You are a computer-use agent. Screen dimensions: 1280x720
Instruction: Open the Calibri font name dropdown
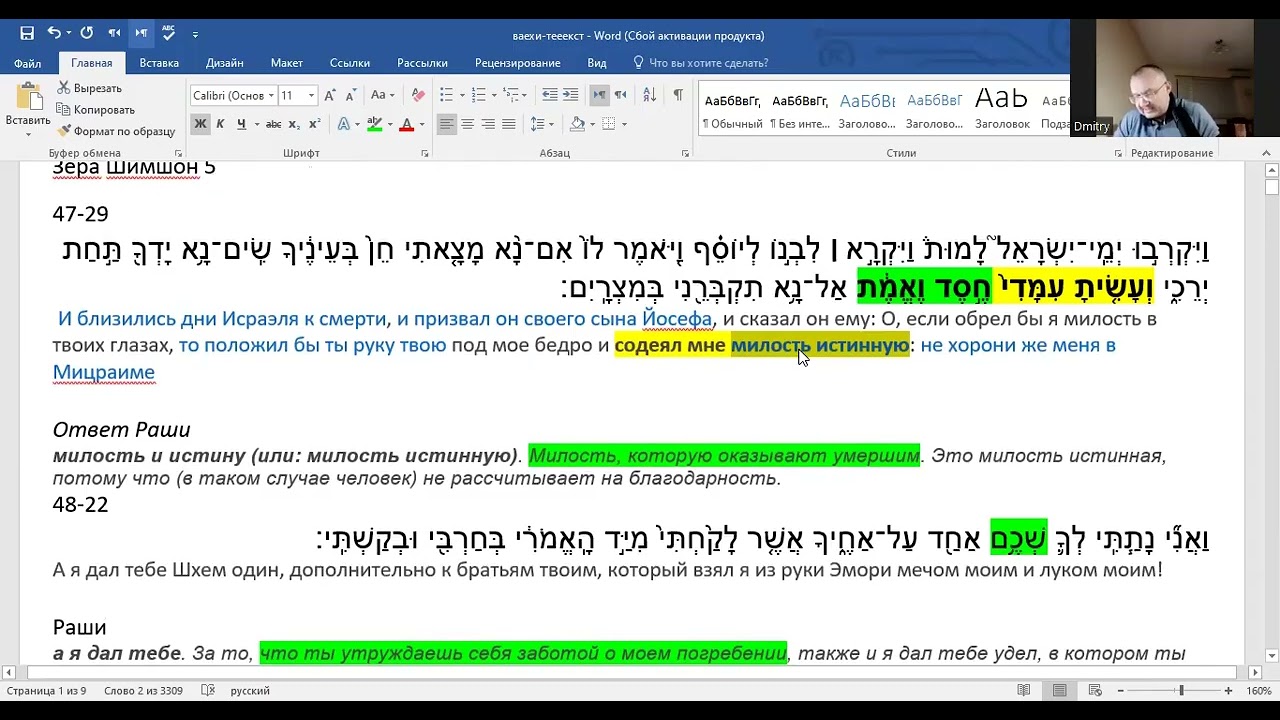click(x=271, y=95)
